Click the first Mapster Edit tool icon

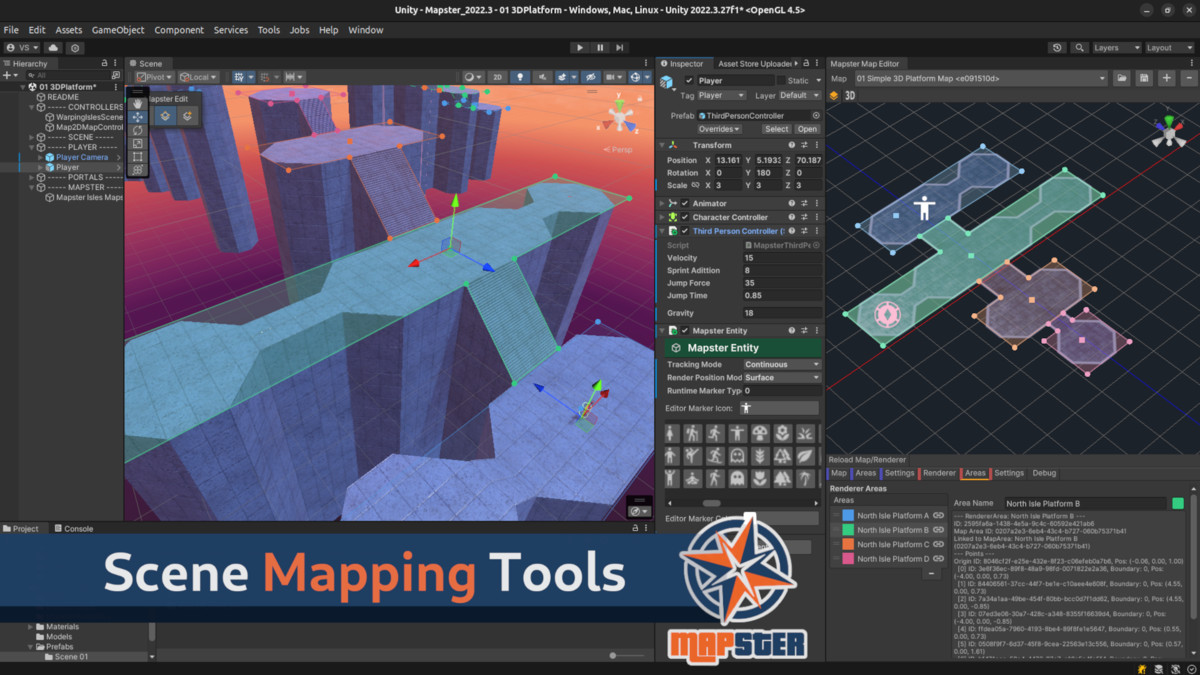(165, 116)
